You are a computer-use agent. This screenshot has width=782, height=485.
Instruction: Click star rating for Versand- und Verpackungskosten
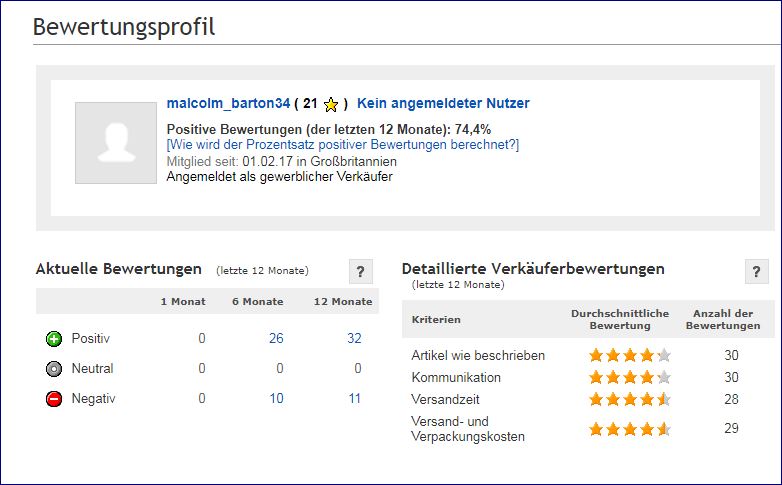[630, 429]
